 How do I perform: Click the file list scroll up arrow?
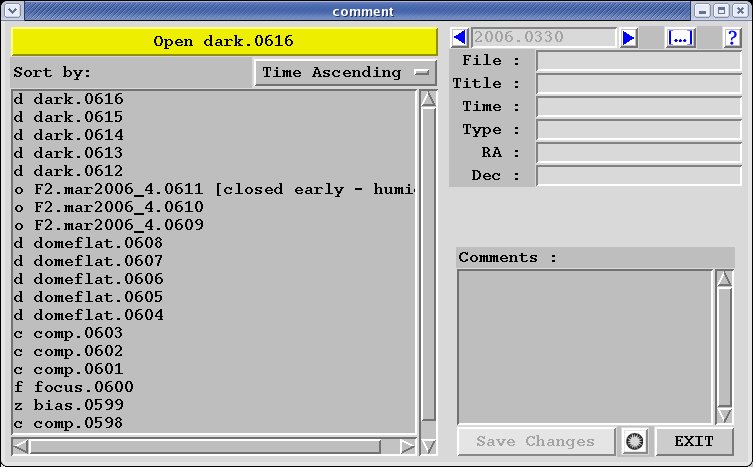pos(428,99)
